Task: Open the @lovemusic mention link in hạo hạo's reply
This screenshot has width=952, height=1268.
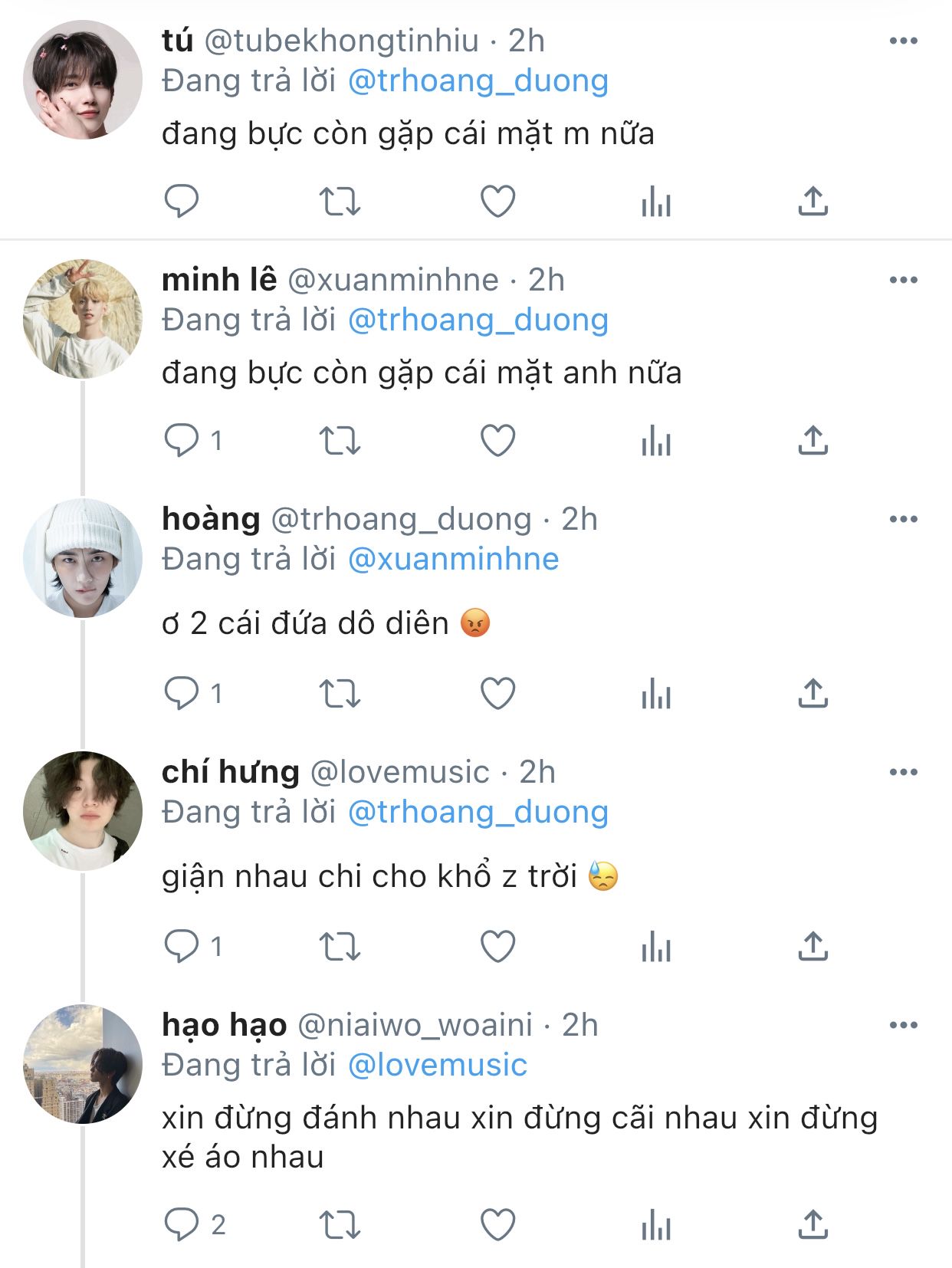Action: [437, 1066]
